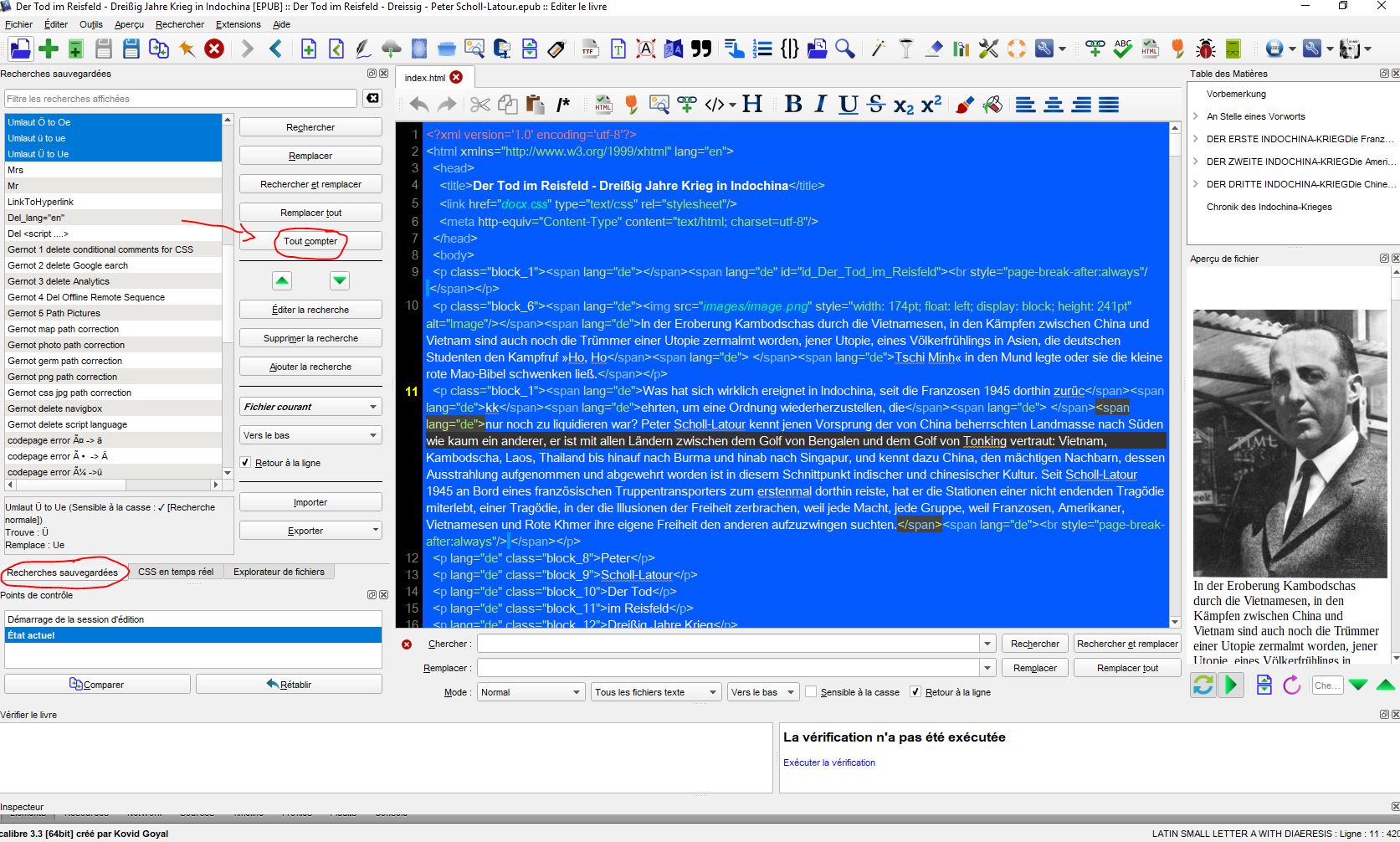Switch to 'CSS en temps réel' tab

[x=176, y=572]
